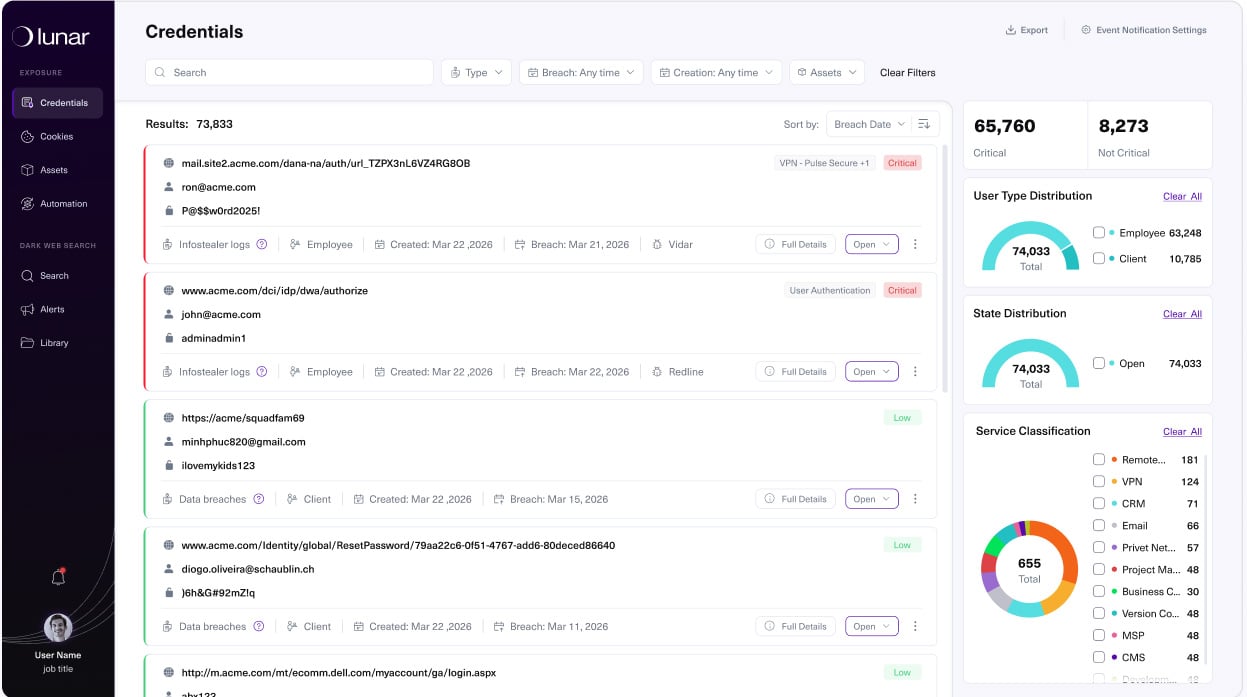Open the Open status dropdown on the Redline record
This screenshot has height=697, width=1247.
tap(871, 371)
